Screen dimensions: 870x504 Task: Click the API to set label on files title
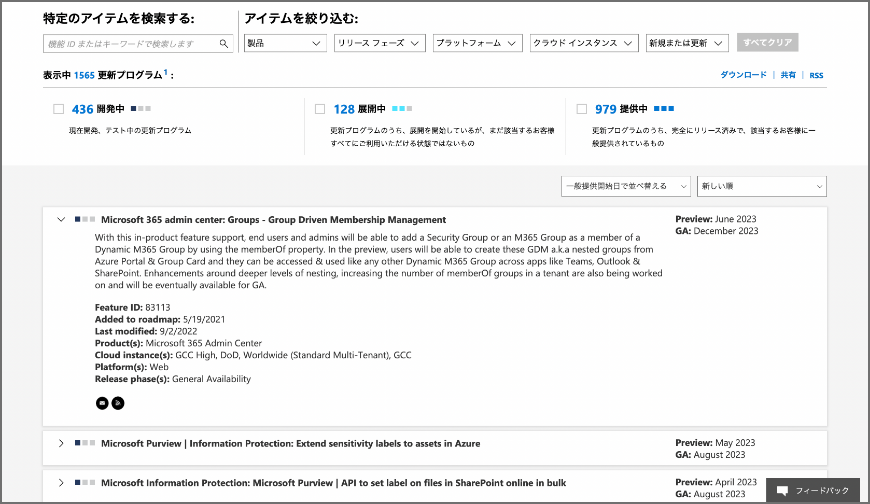point(333,483)
